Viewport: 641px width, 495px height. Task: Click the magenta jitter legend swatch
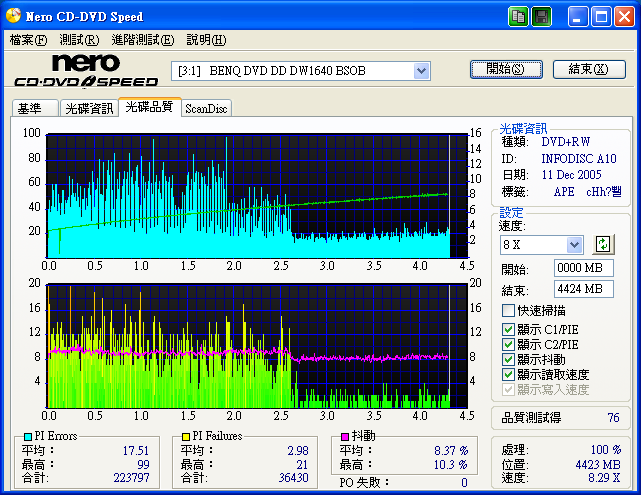pyautogui.click(x=345, y=437)
